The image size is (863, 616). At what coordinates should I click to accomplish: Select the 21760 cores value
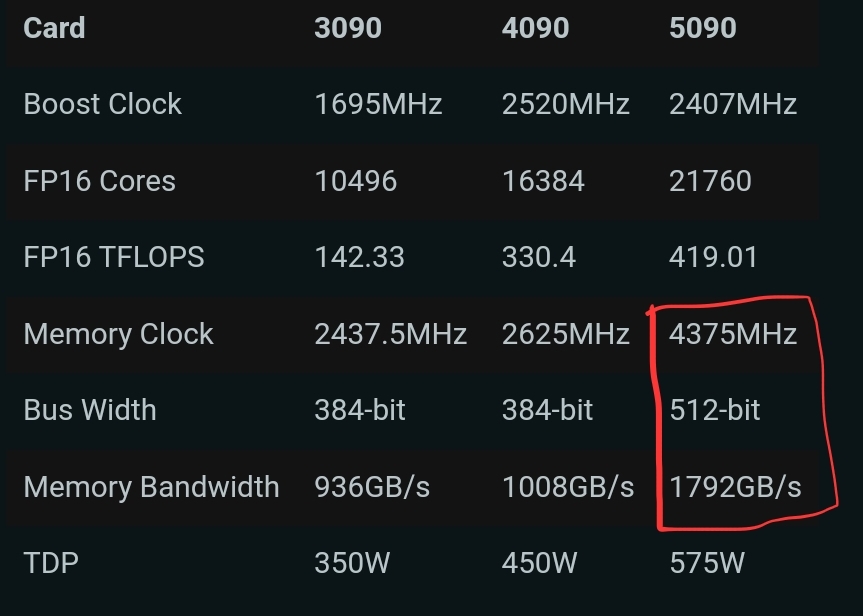point(710,181)
